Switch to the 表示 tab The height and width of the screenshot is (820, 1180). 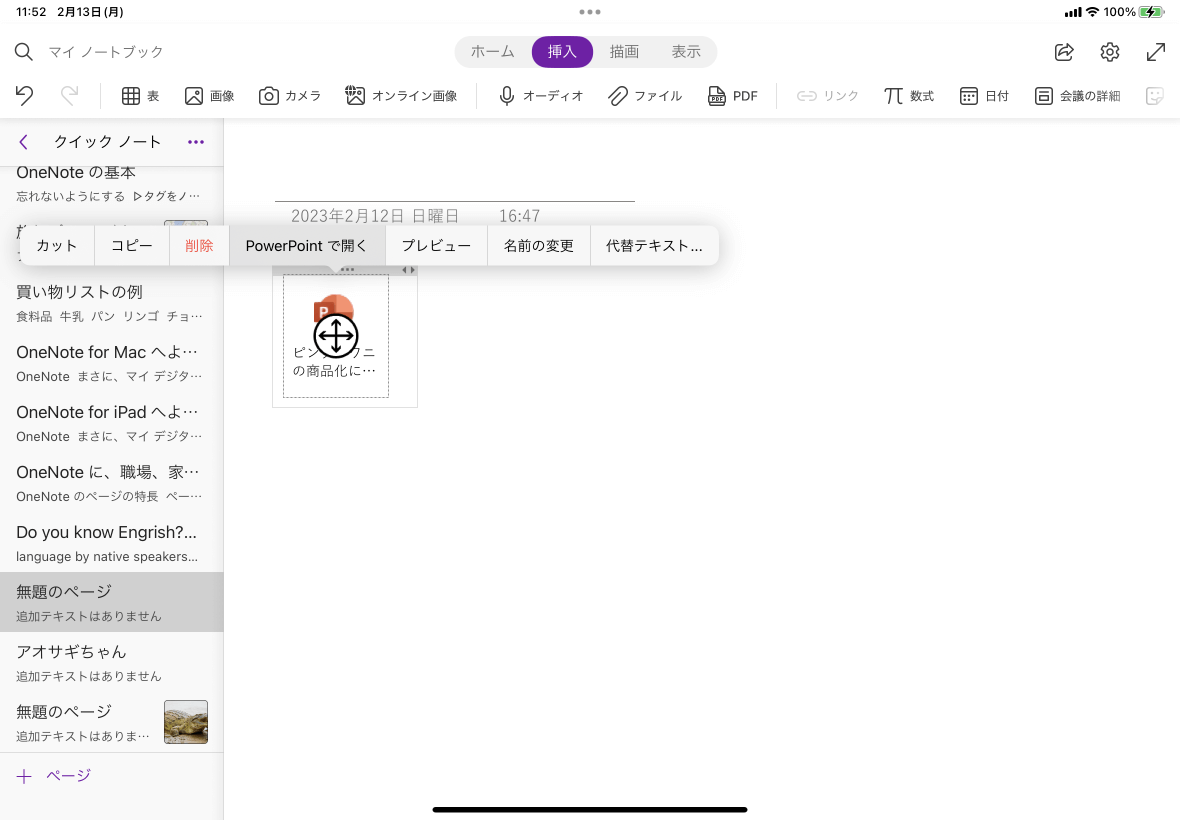pyautogui.click(x=686, y=52)
